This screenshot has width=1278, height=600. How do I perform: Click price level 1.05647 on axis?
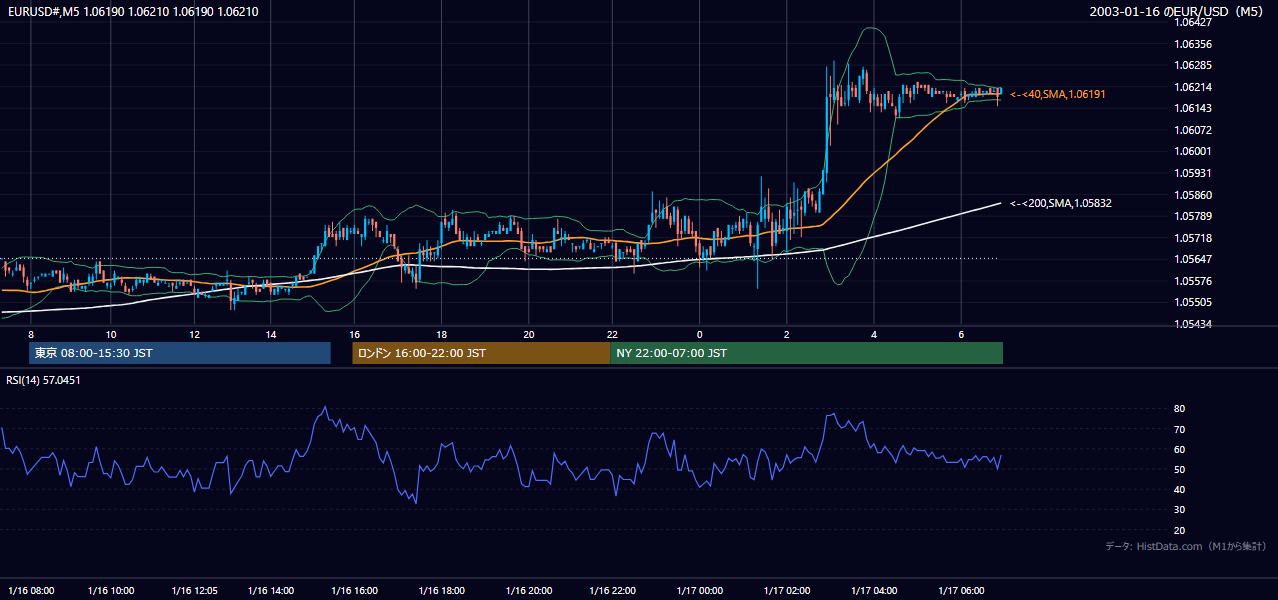(1194, 259)
